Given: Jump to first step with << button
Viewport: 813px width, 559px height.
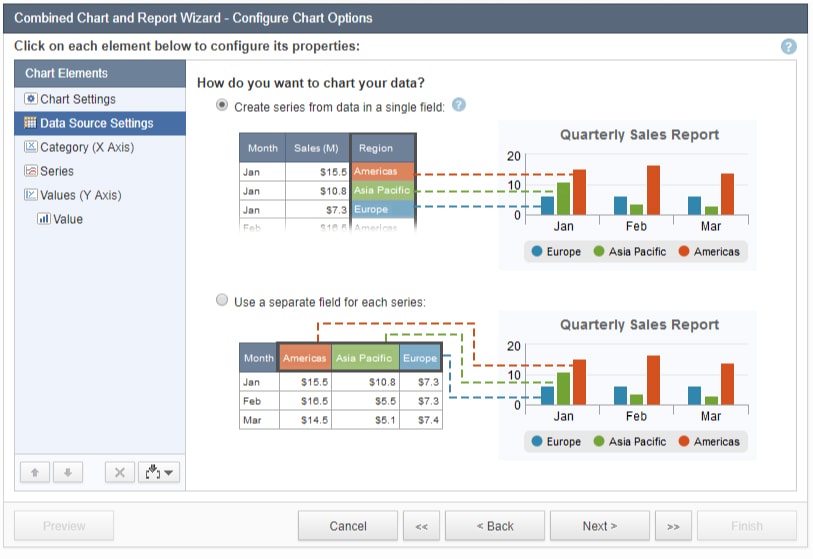Looking at the screenshot, I should [x=421, y=526].
